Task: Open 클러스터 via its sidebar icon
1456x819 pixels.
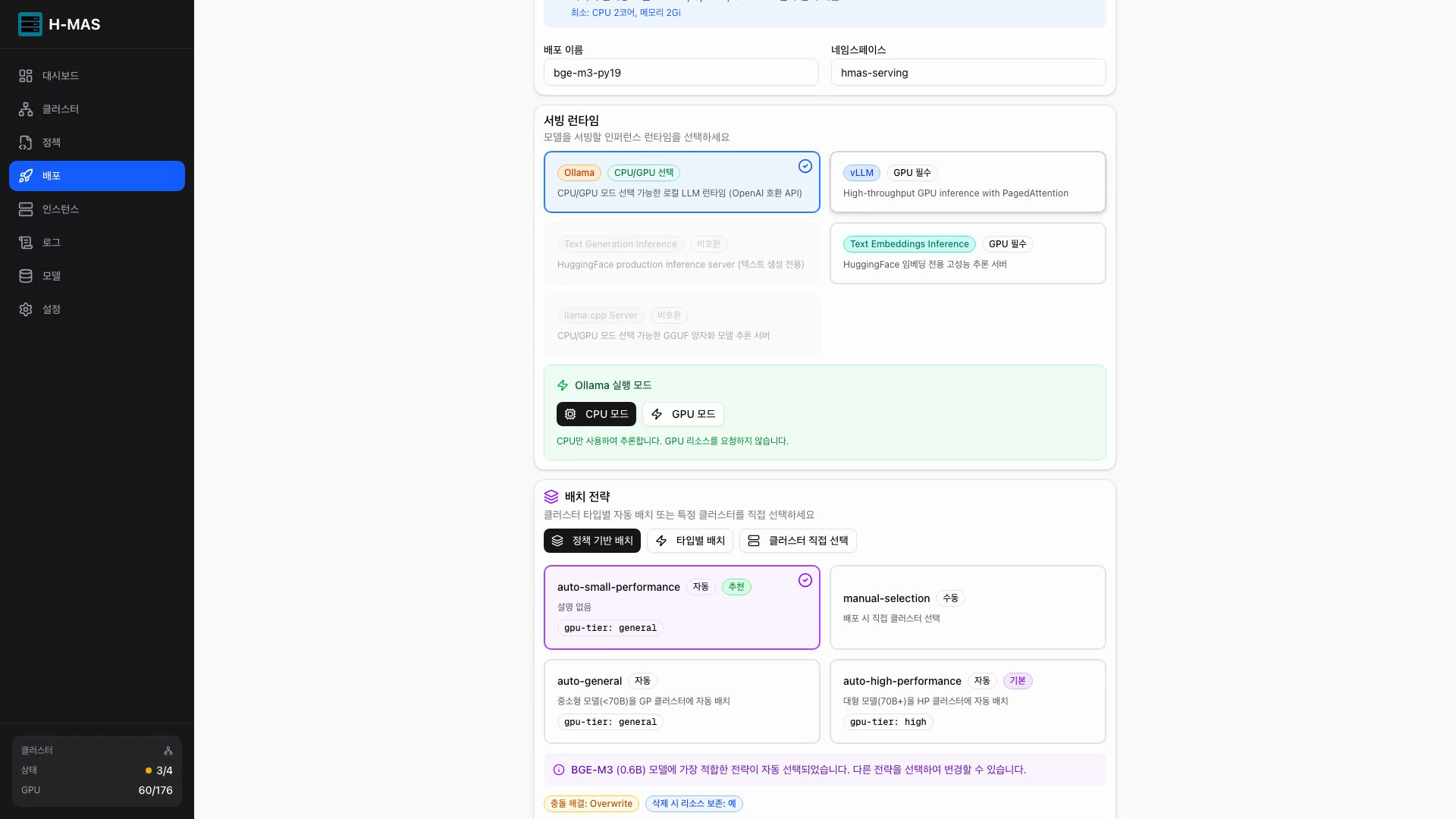Action: tap(26, 109)
